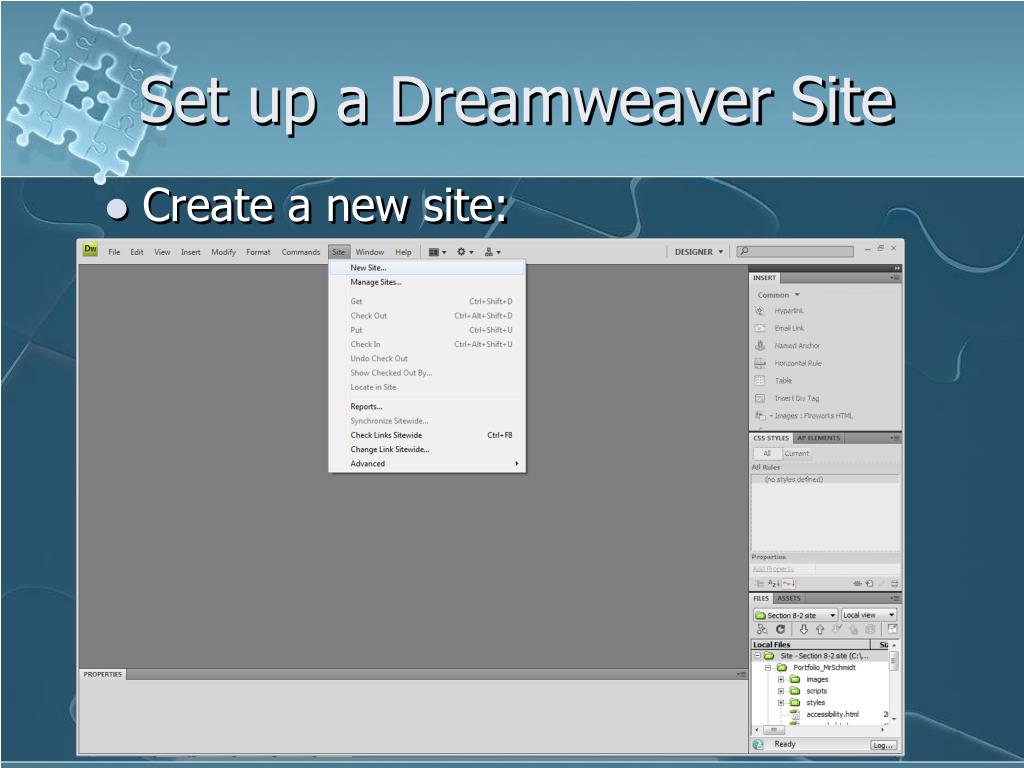Open the Edit menu
The width and height of the screenshot is (1024, 768).
coord(136,252)
